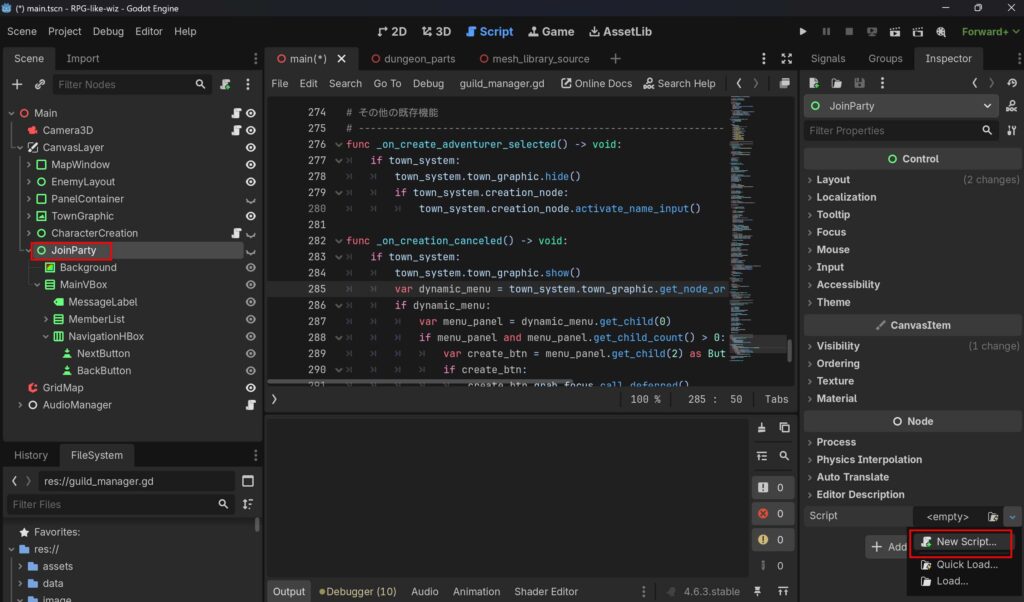Collapse the MainVBox tree node
Image resolution: width=1024 pixels, height=602 pixels.
pos(37,285)
